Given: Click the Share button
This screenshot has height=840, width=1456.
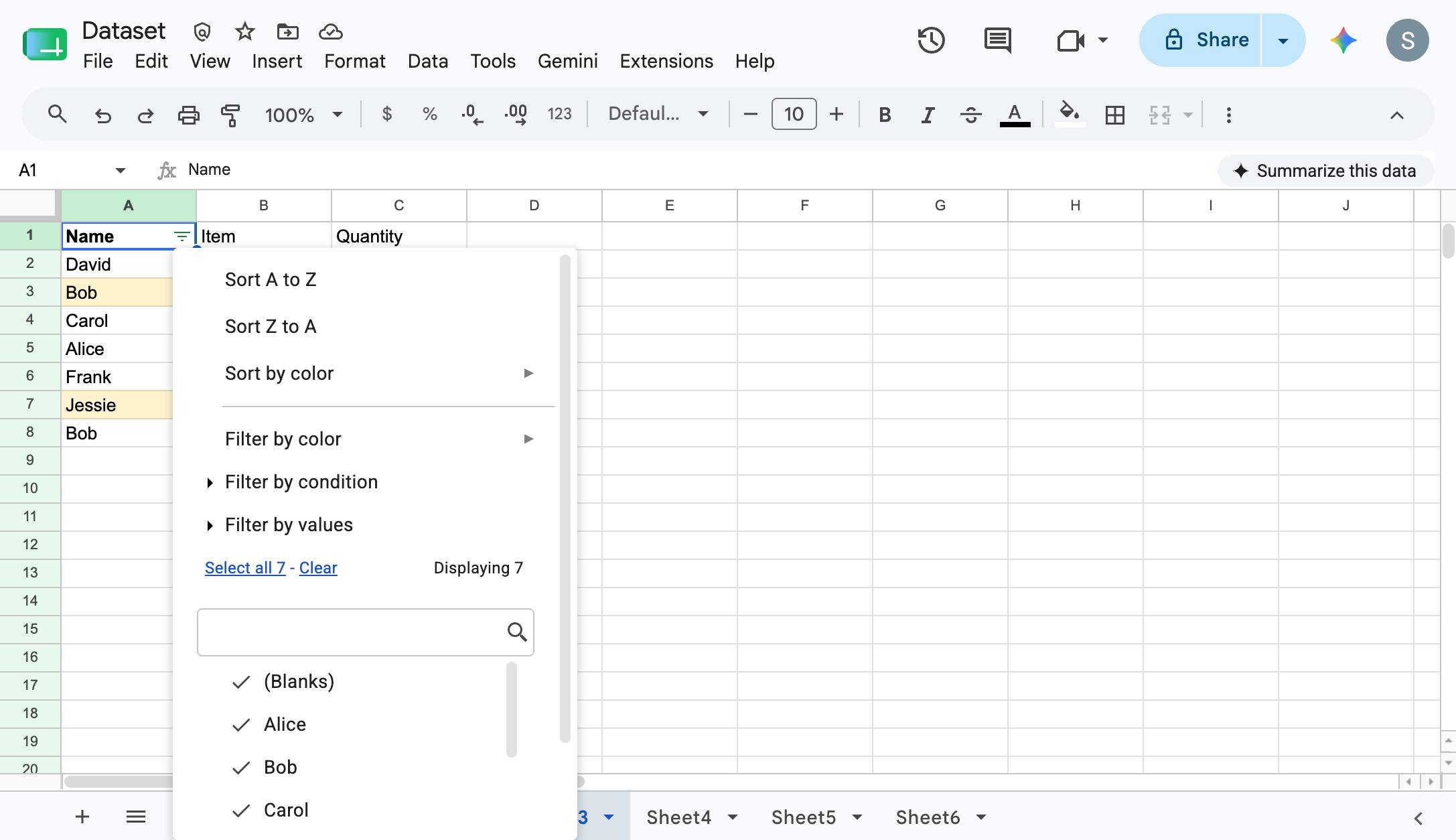Looking at the screenshot, I should point(1201,40).
